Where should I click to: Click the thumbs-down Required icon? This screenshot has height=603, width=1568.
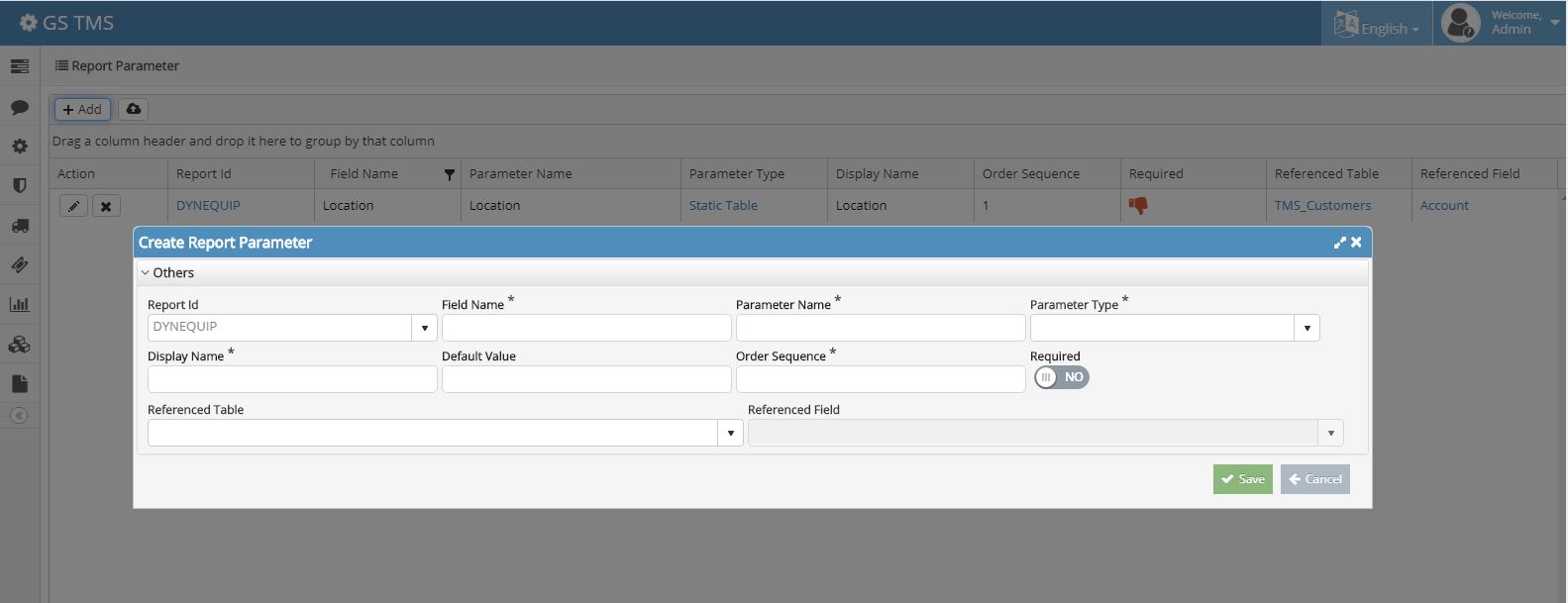(1138, 205)
